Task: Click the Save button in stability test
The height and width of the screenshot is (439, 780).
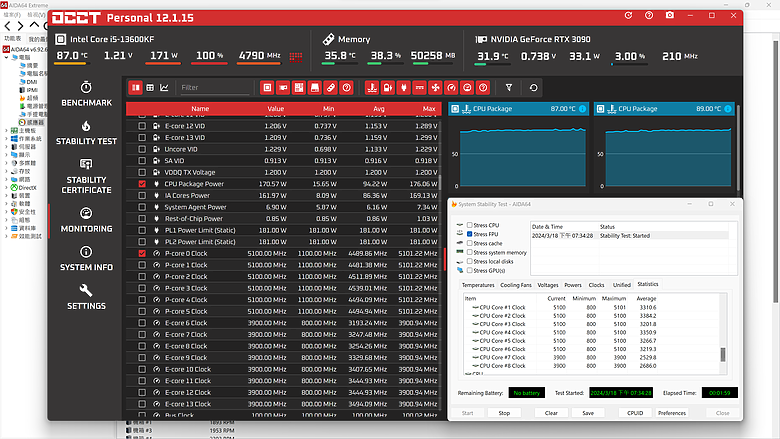Action: tap(588, 413)
